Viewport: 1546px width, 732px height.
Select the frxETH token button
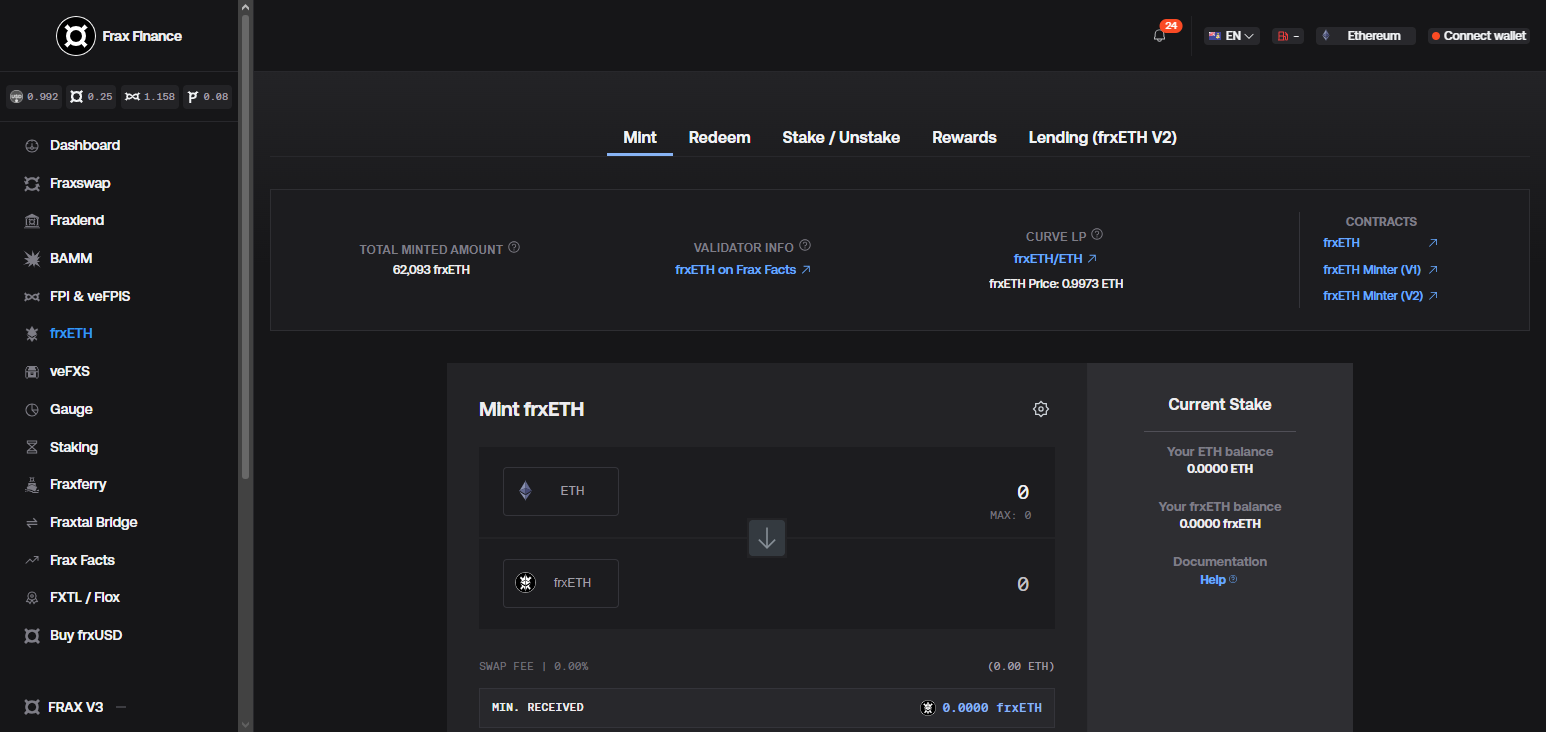point(561,583)
